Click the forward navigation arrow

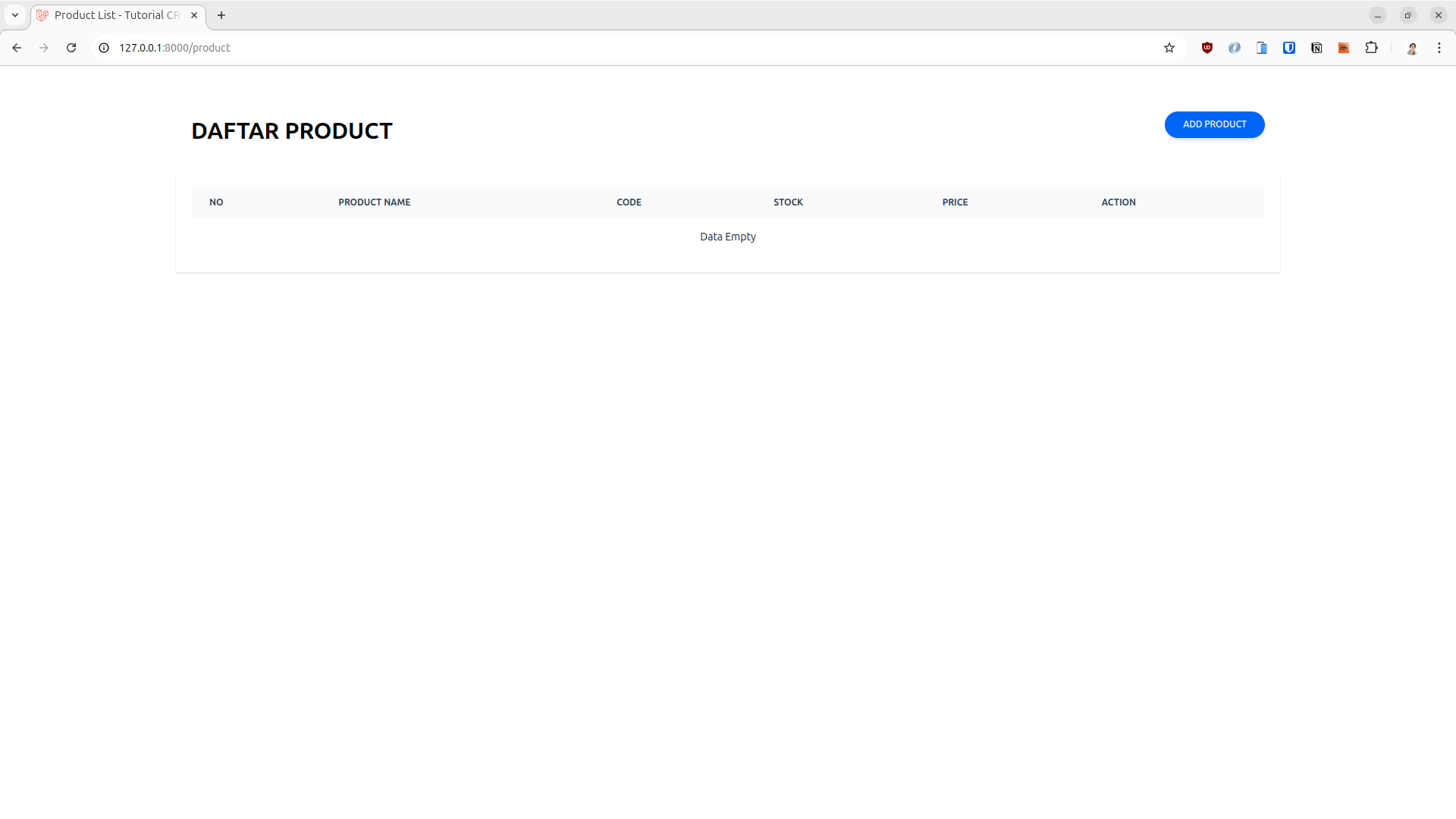point(44,47)
